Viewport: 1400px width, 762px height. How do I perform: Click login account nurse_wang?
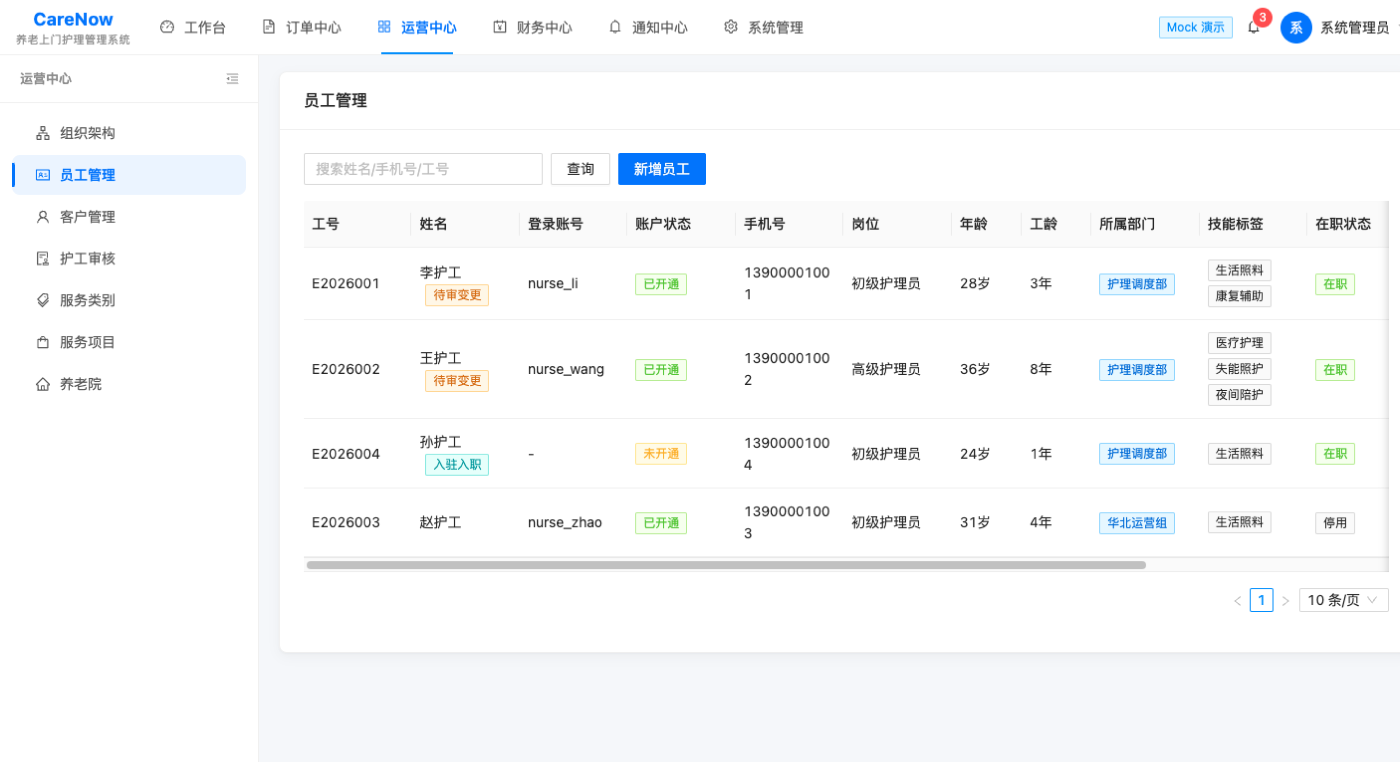point(566,369)
